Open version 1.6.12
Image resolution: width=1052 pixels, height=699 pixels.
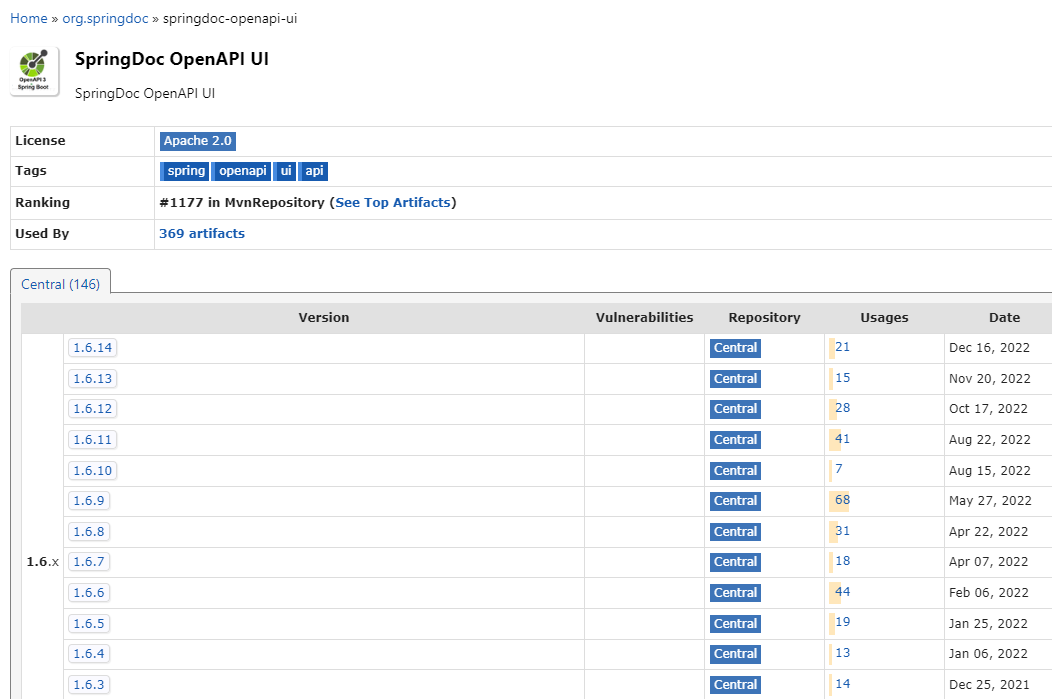(x=93, y=409)
